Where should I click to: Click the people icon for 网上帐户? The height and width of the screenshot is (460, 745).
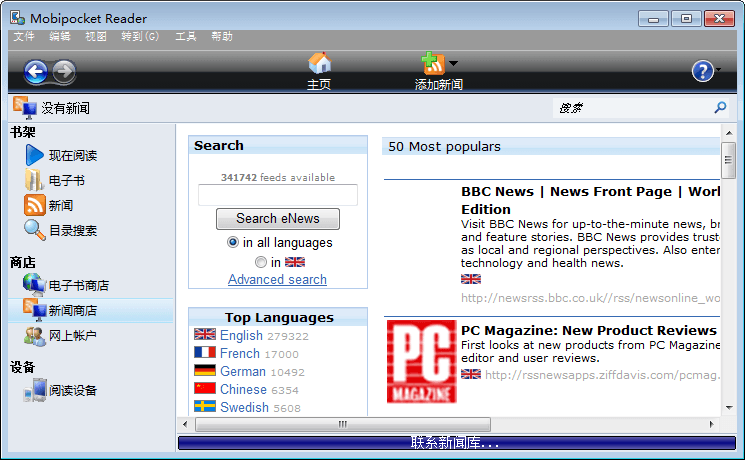tap(35, 335)
